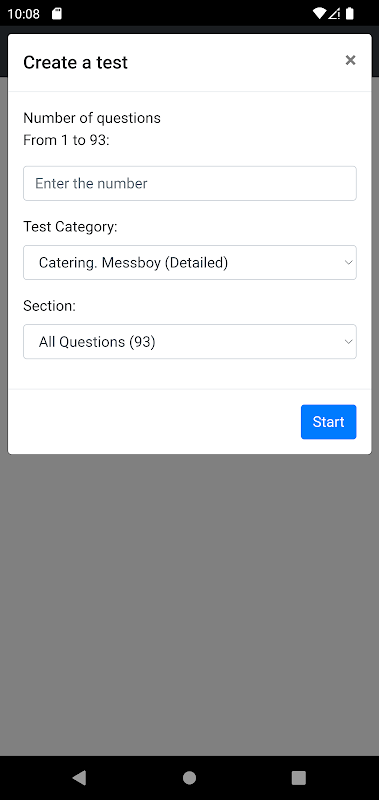This screenshot has height=800, width=379.
Task: Click the Number of questions label
Action: 92,118
